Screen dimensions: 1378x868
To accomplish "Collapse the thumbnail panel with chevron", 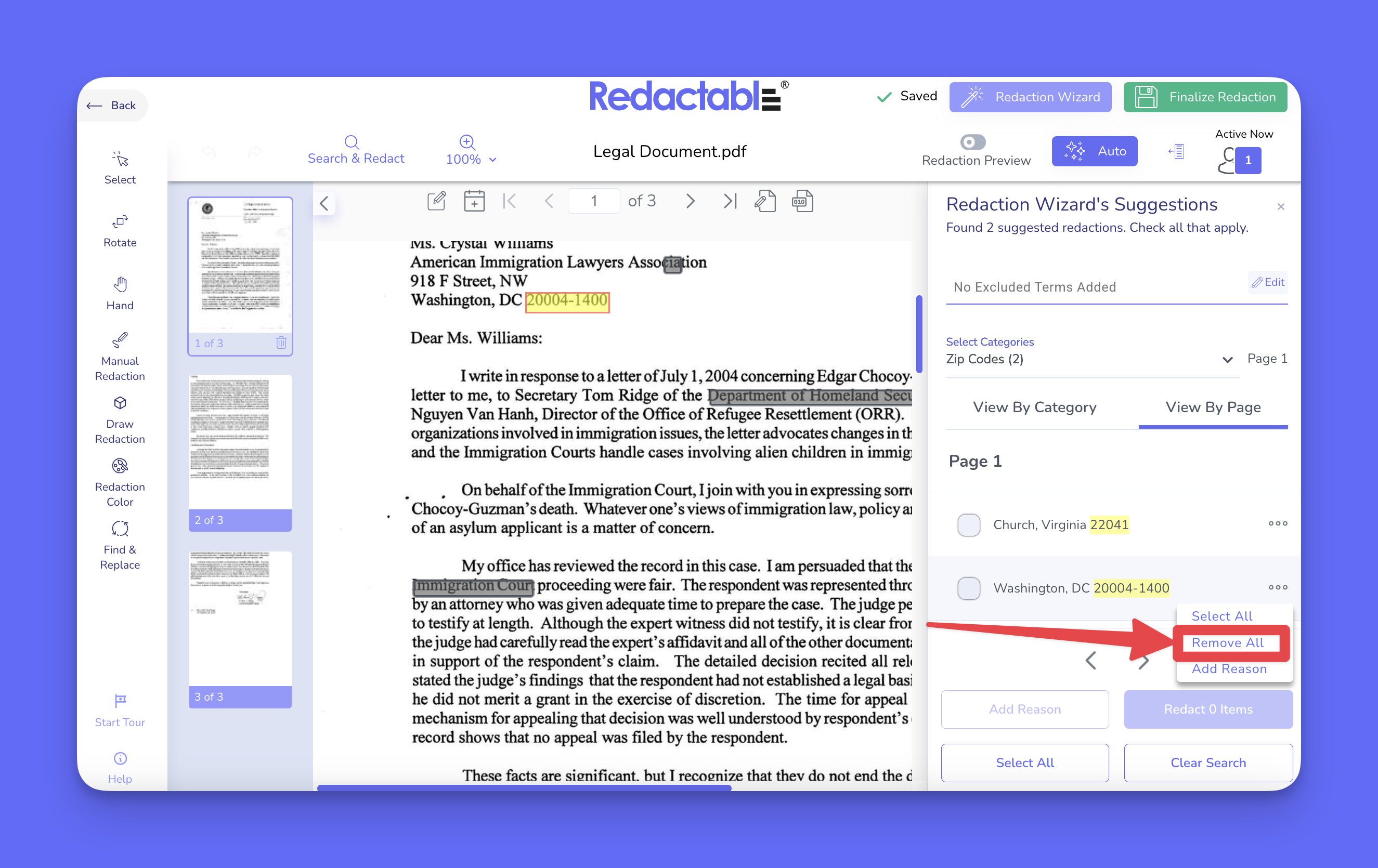I will click(x=324, y=203).
